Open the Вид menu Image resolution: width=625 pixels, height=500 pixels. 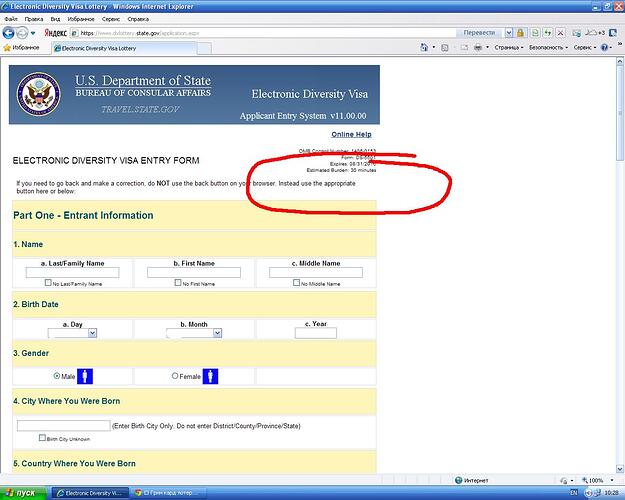(55, 19)
